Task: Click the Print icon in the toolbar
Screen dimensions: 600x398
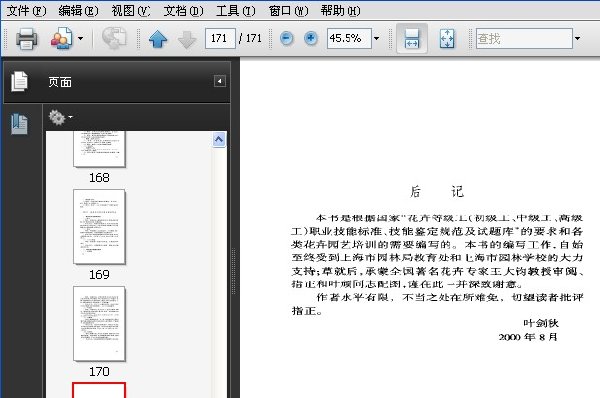Action: (x=26, y=39)
